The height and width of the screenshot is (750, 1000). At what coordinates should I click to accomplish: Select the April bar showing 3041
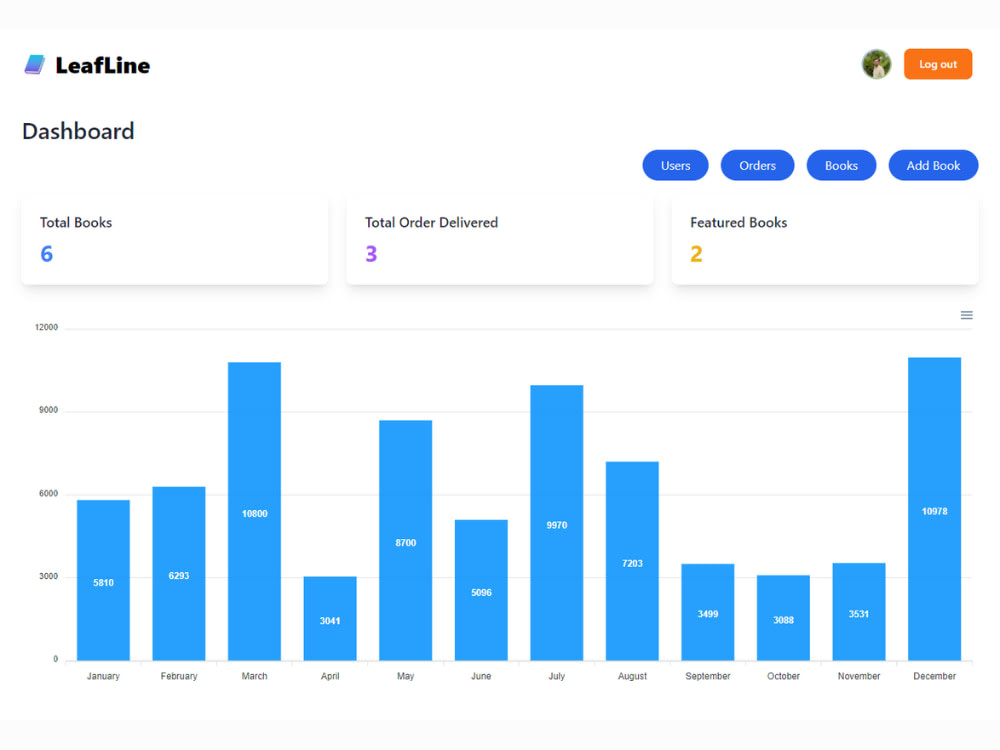tap(330, 618)
